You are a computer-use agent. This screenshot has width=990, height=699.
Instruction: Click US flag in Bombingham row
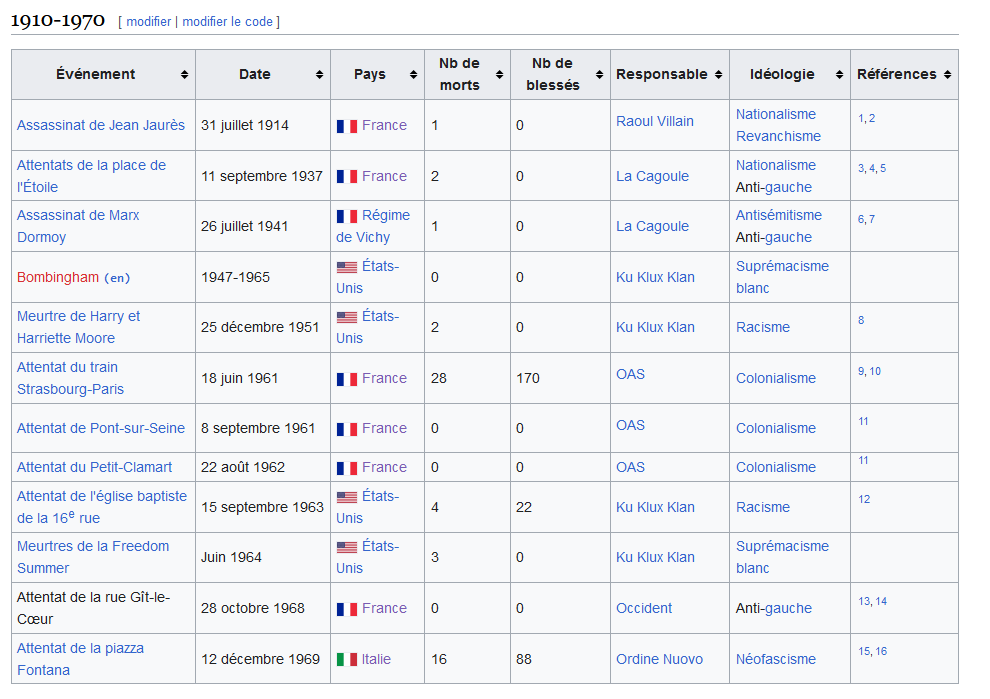tap(347, 267)
